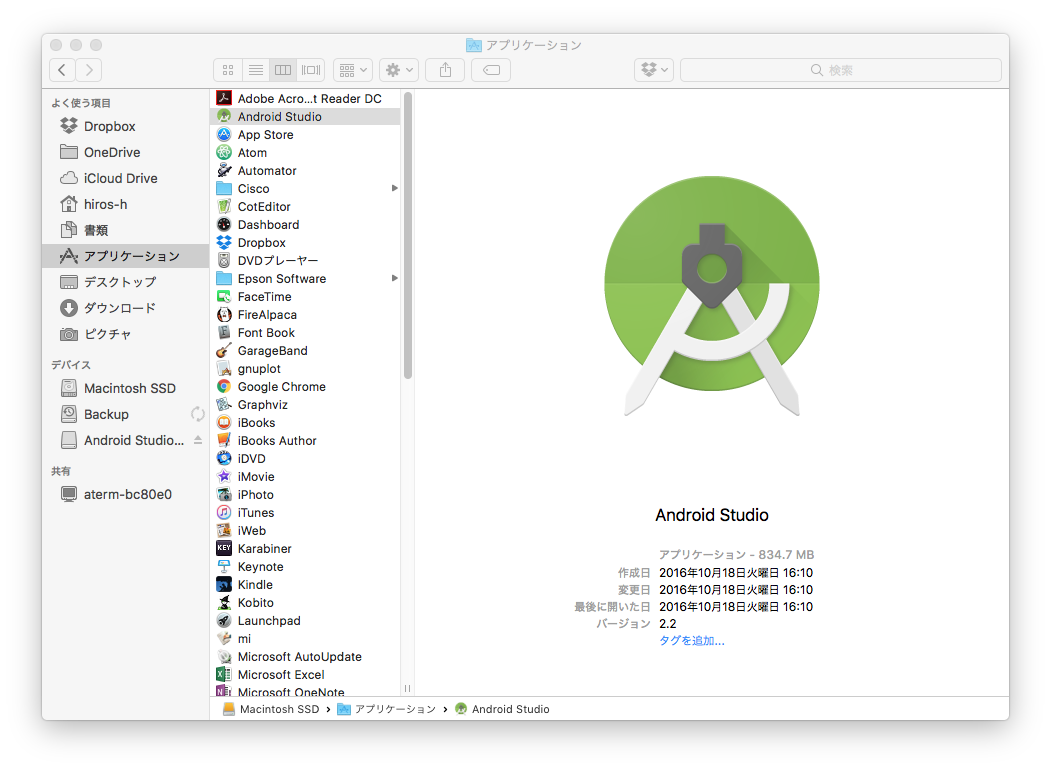Open the item arrangement dropdown

(x=353, y=70)
